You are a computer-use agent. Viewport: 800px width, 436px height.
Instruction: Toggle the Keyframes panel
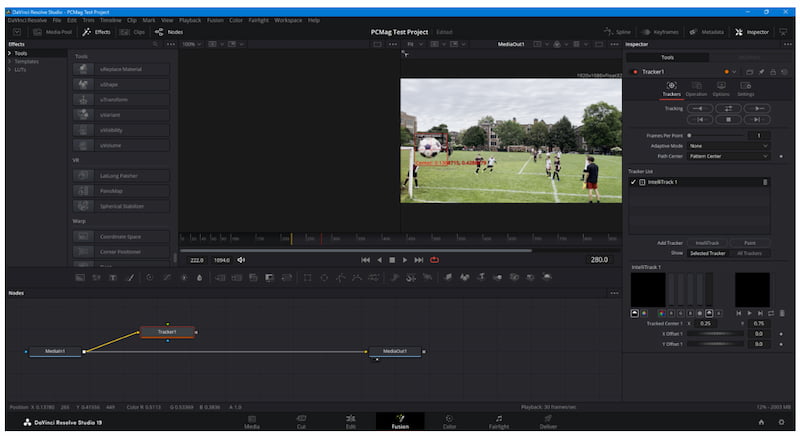660,32
